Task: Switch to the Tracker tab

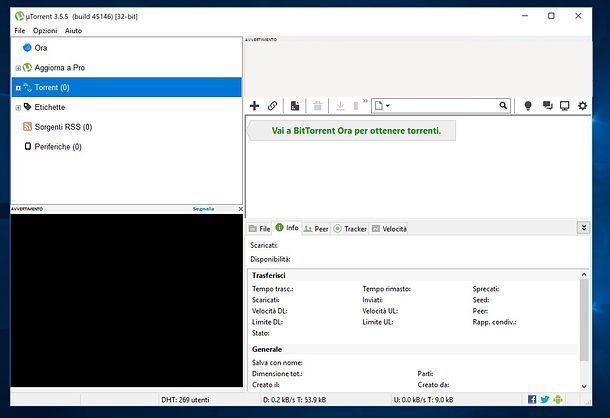Action: (351, 229)
